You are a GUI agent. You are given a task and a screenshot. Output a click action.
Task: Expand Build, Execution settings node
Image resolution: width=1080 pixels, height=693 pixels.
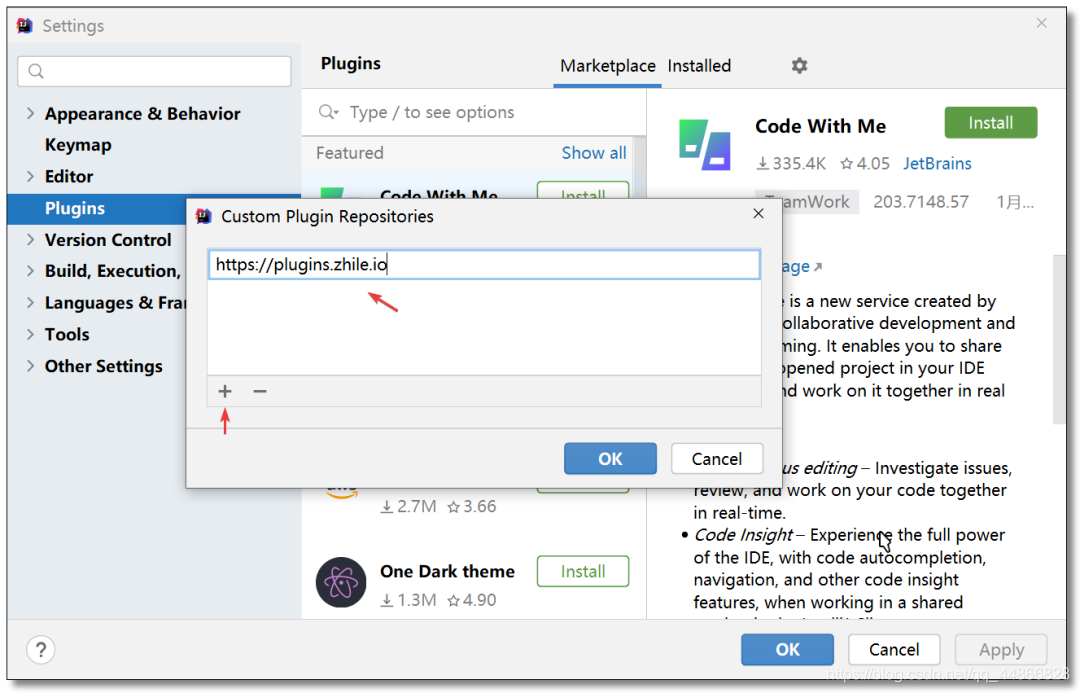[x=30, y=271]
